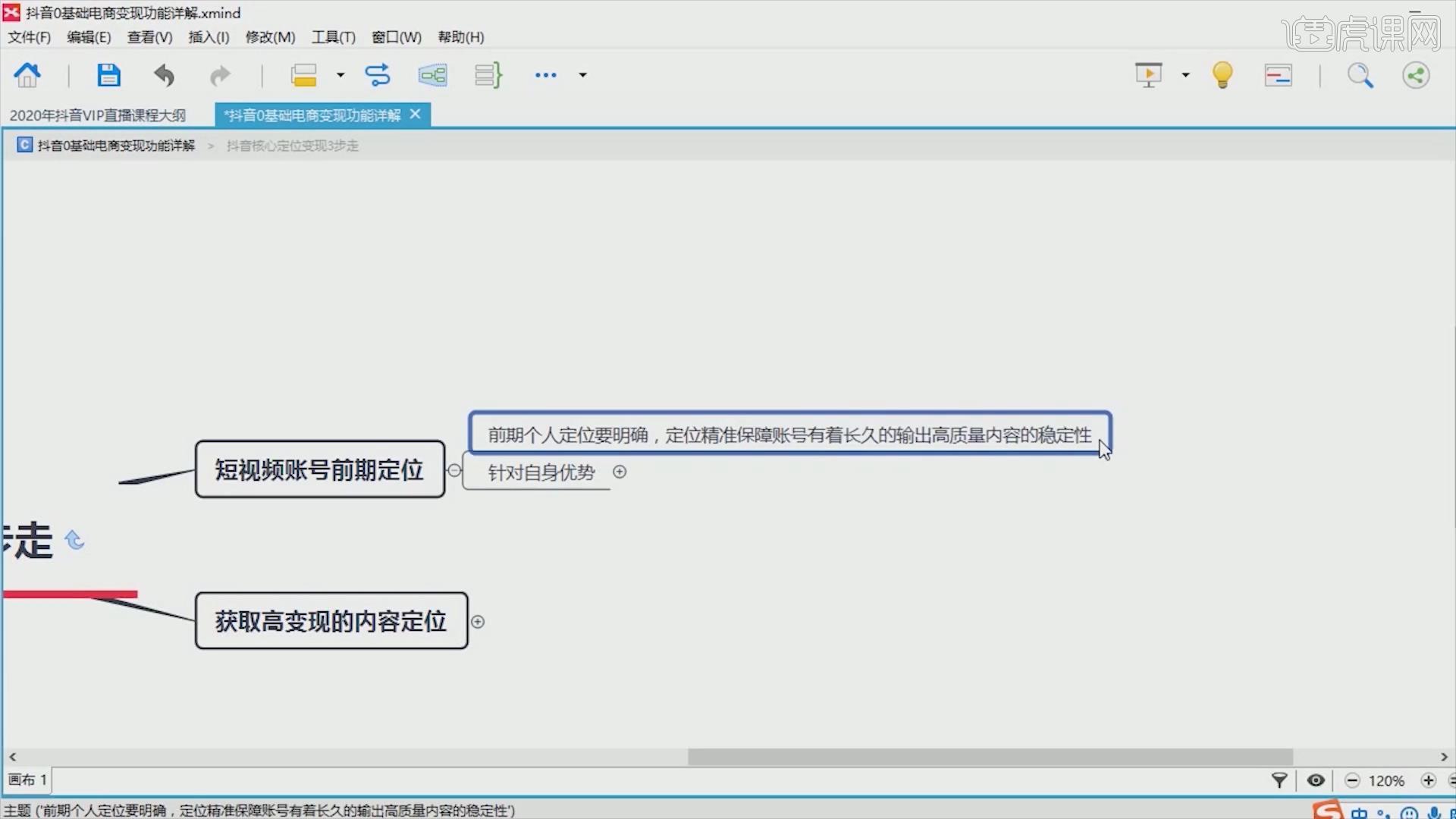
Task: Open presentation mode dropdown arrow
Action: tap(1185, 75)
